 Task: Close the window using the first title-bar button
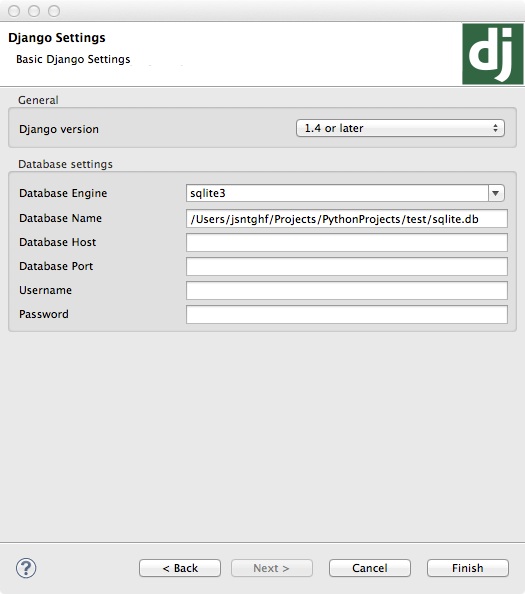[14, 11]
